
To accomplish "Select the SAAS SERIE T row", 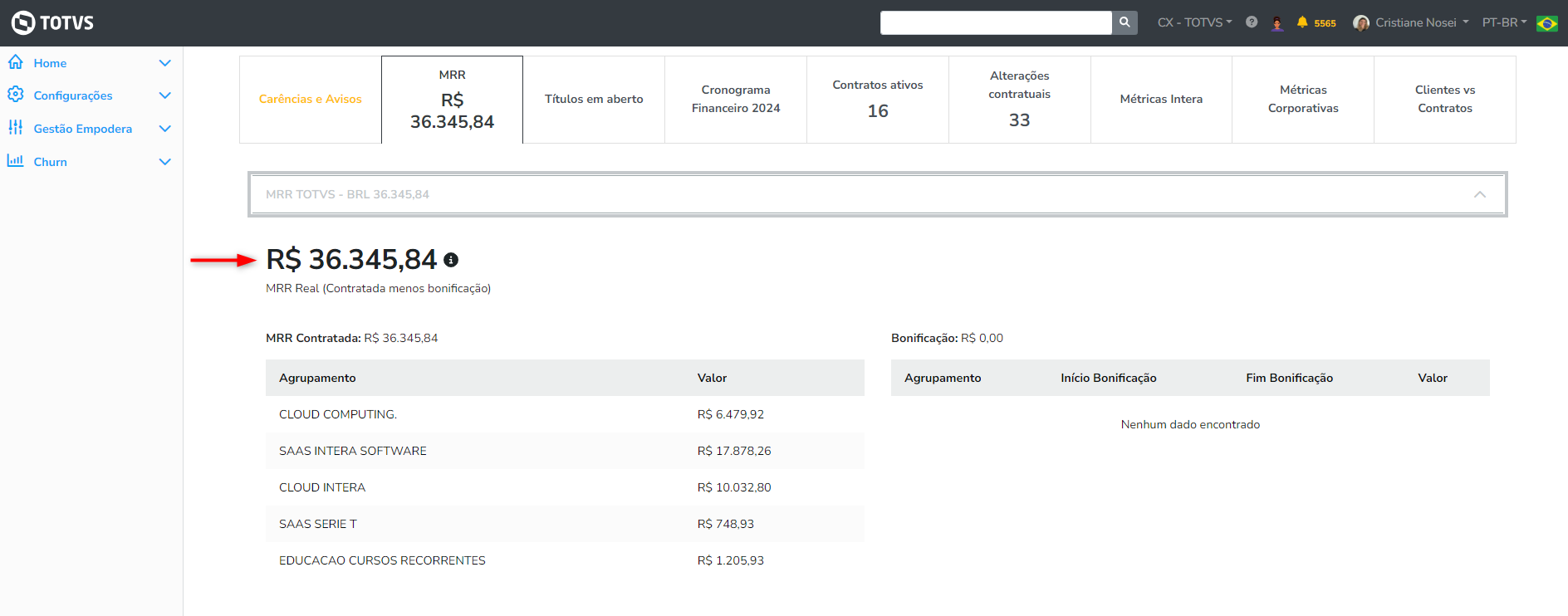I will 565,524.
